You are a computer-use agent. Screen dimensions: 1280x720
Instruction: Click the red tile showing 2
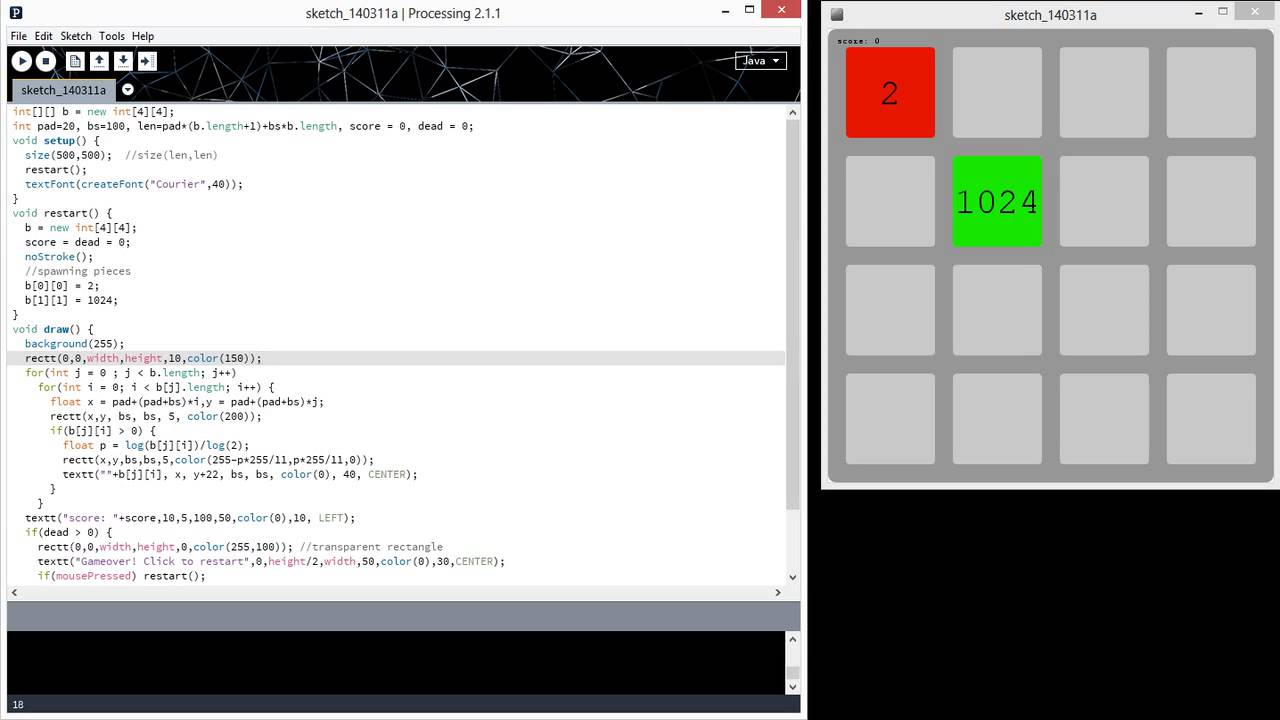tap(890, 93)
